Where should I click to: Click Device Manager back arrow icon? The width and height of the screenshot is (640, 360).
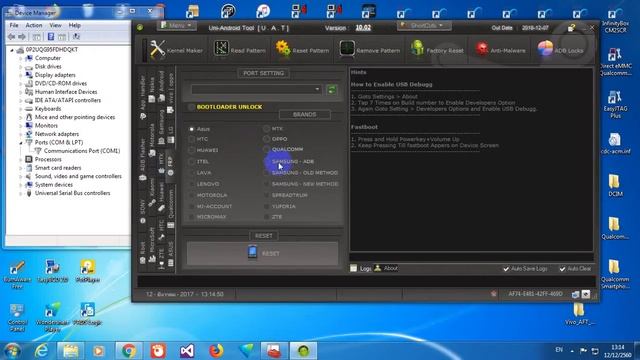[x=11, y=37]
